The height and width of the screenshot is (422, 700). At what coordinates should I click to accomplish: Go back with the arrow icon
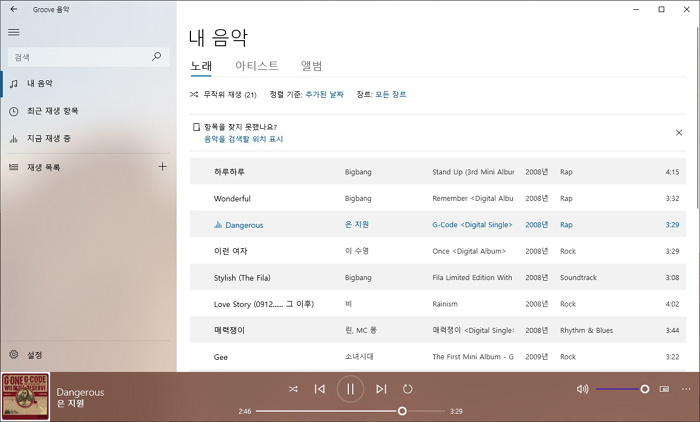[14, 9]
